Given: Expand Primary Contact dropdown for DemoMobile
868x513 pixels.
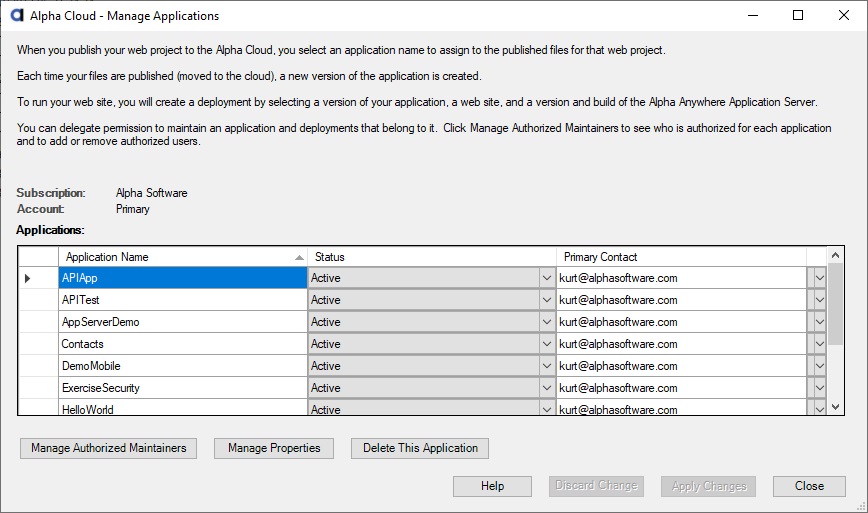Looking at the screenshot, I should pos(819,366).
